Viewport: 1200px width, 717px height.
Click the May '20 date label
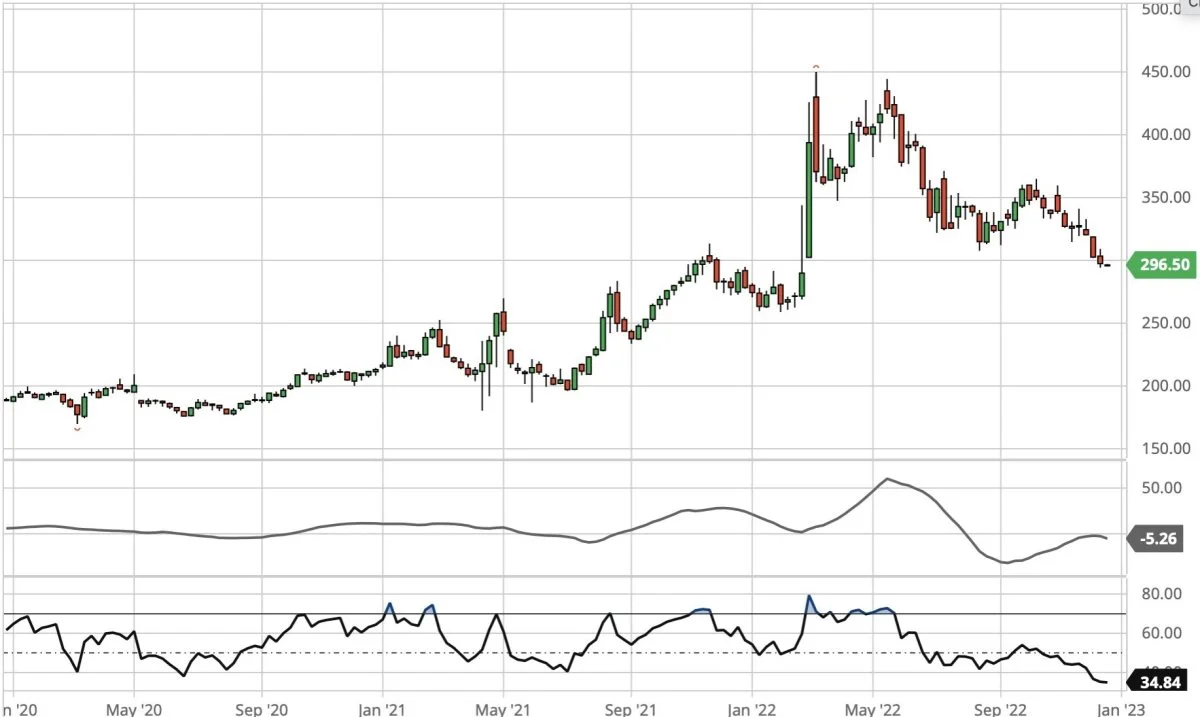[134, 708]
